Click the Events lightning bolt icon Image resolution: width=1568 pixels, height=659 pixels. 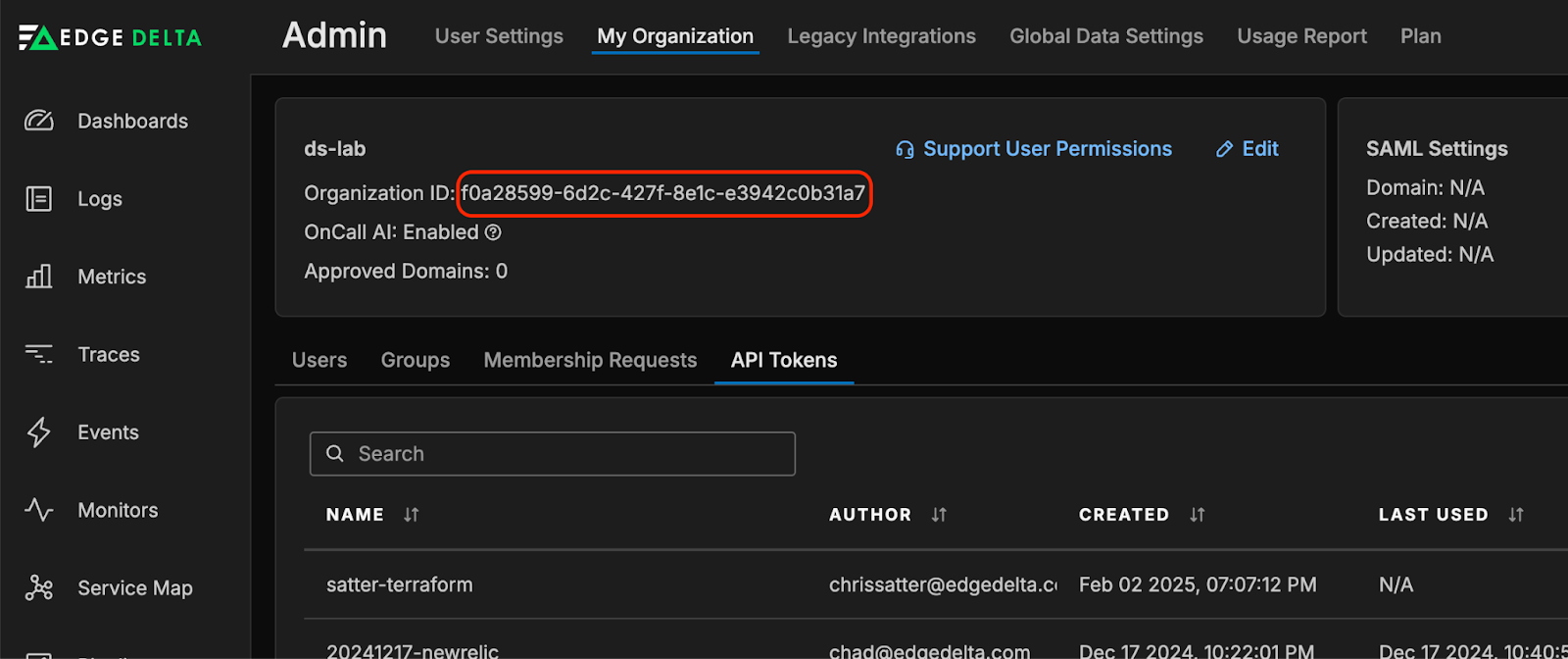click(x=39, y=432)
